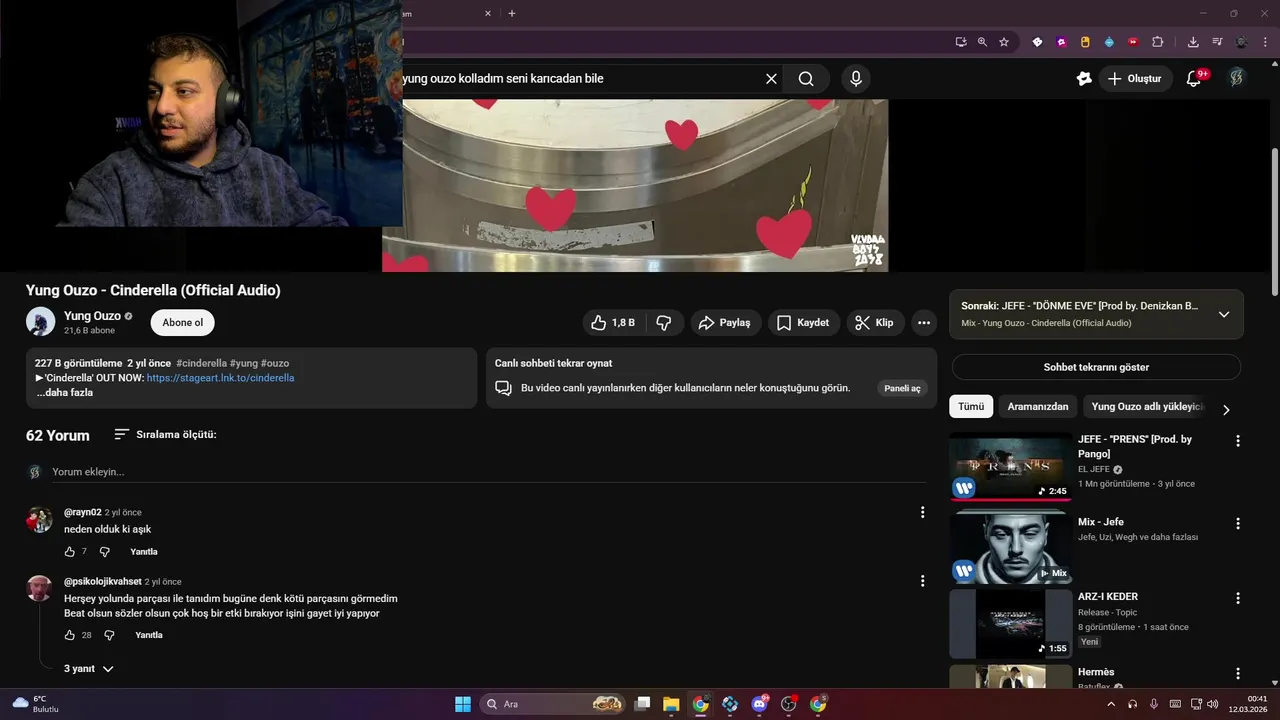Viewport: 1280px width, 720px height.
Task: Subscribe with Abone ol button
Action: tap(183, 323)
